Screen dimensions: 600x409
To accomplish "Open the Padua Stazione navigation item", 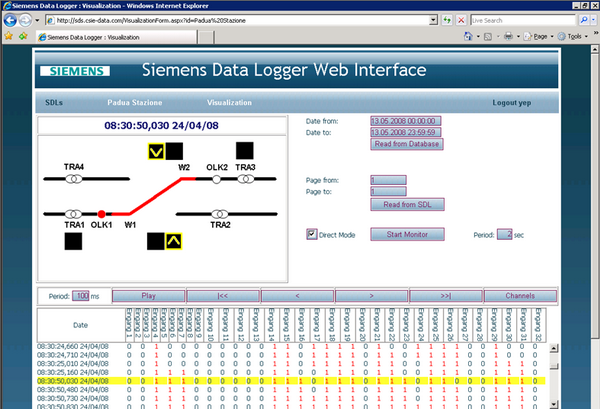I will 135,103.
